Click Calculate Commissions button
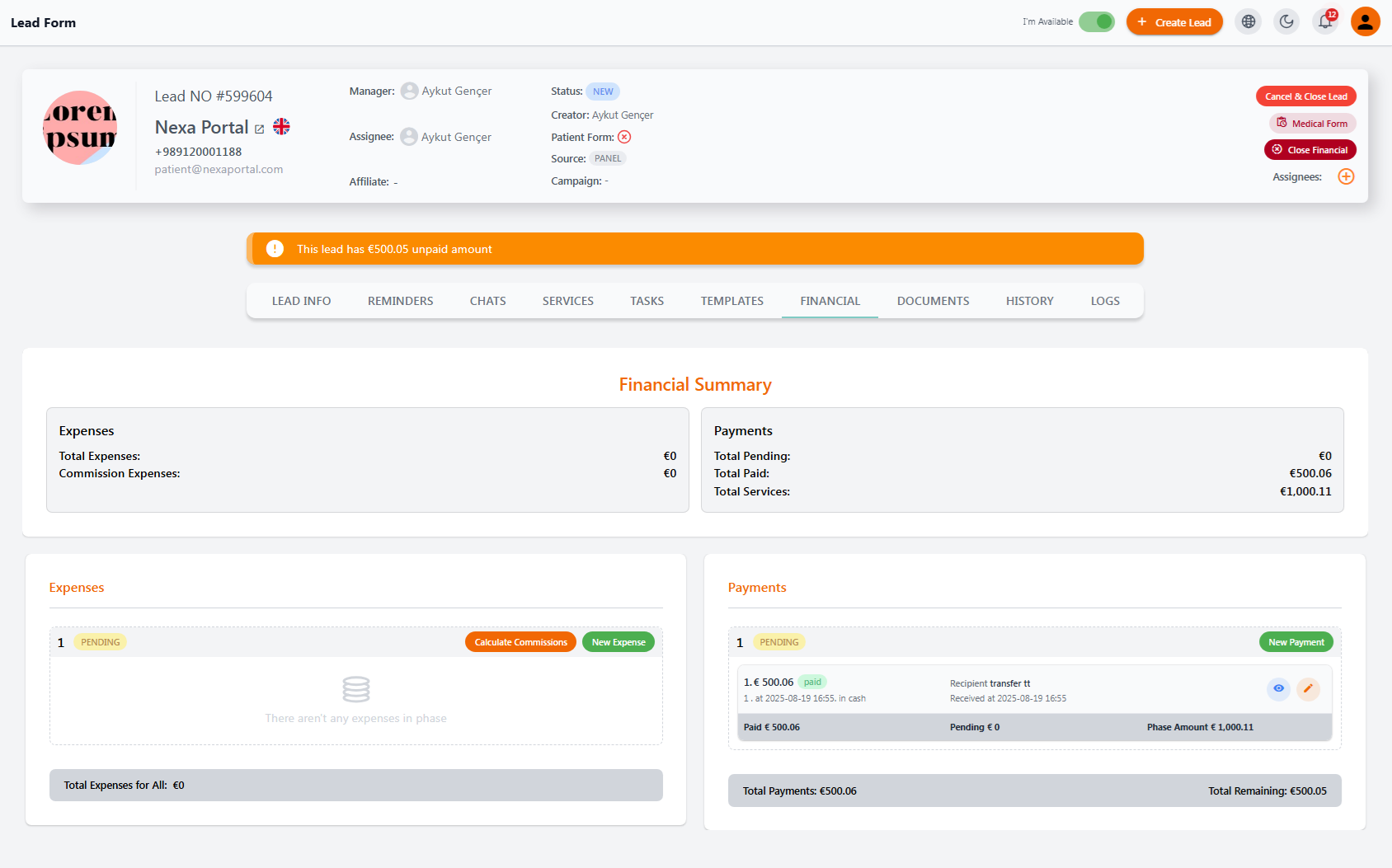 (x=521, y=642)
